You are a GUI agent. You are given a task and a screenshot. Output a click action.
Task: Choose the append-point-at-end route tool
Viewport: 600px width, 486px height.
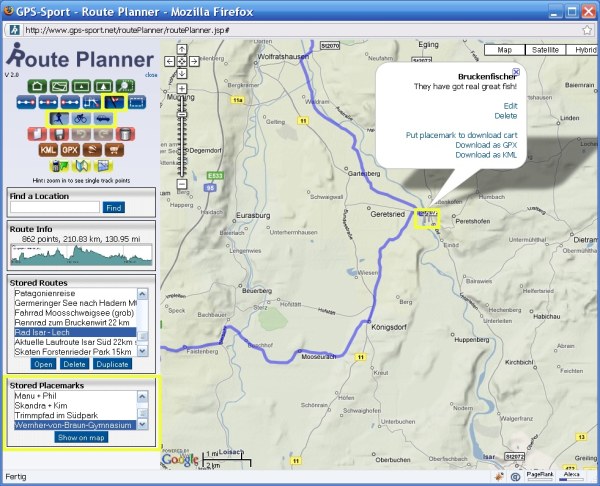coord(26,103)
